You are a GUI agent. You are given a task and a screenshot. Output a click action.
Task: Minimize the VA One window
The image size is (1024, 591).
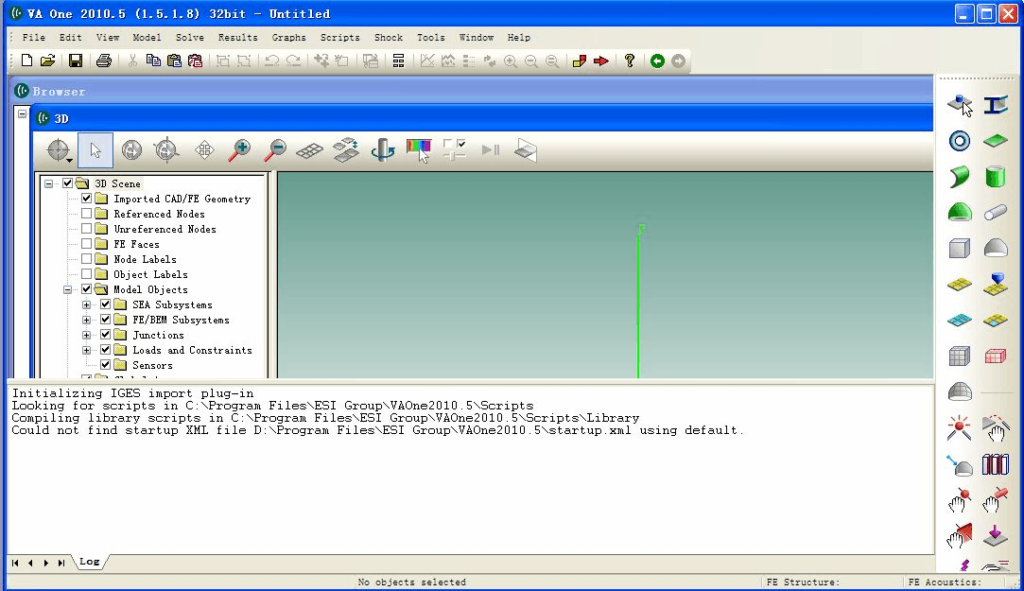click(965, 14)
